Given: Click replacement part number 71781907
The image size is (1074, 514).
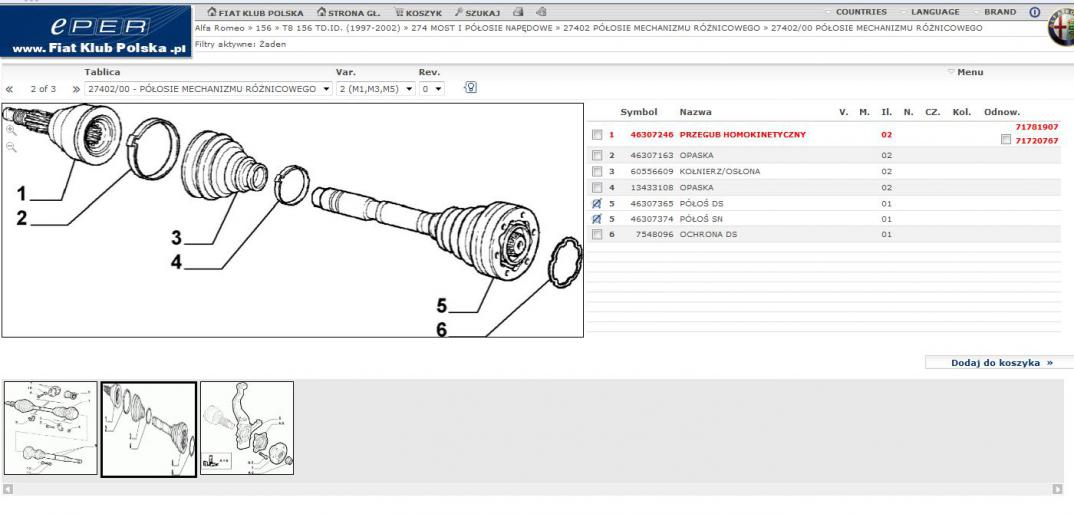Looking at the screenshot, I should pyautogui.click(x=1036, y=127).
